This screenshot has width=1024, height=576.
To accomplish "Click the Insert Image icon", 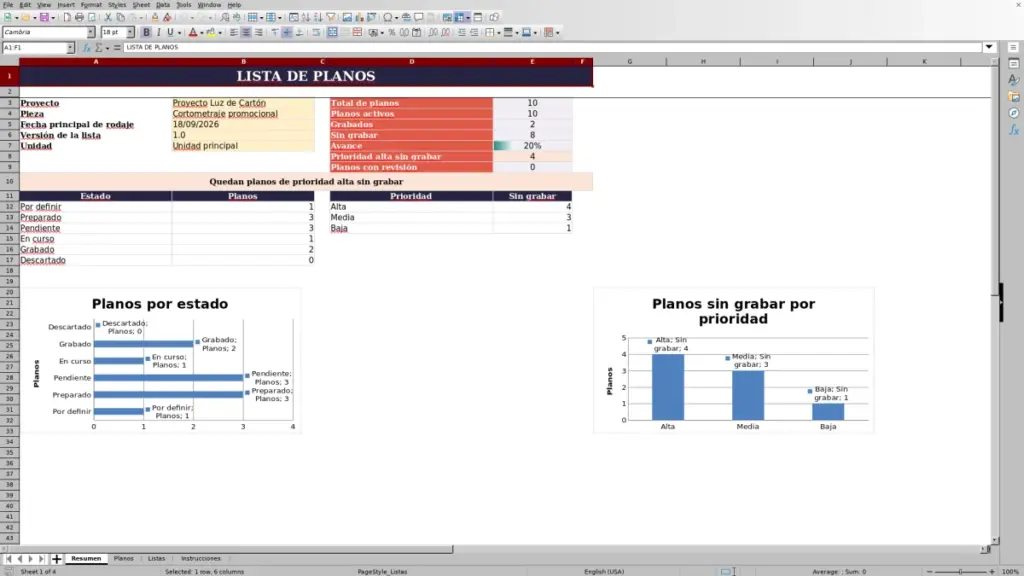I will (347, 18).
